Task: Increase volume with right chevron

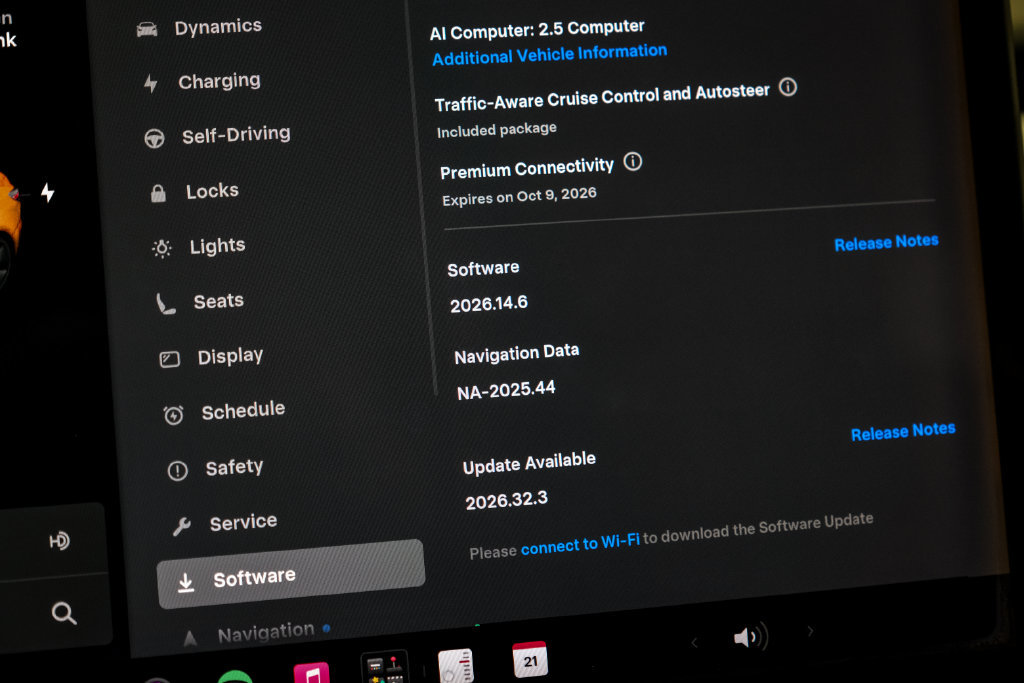Action: click(810, 631)
